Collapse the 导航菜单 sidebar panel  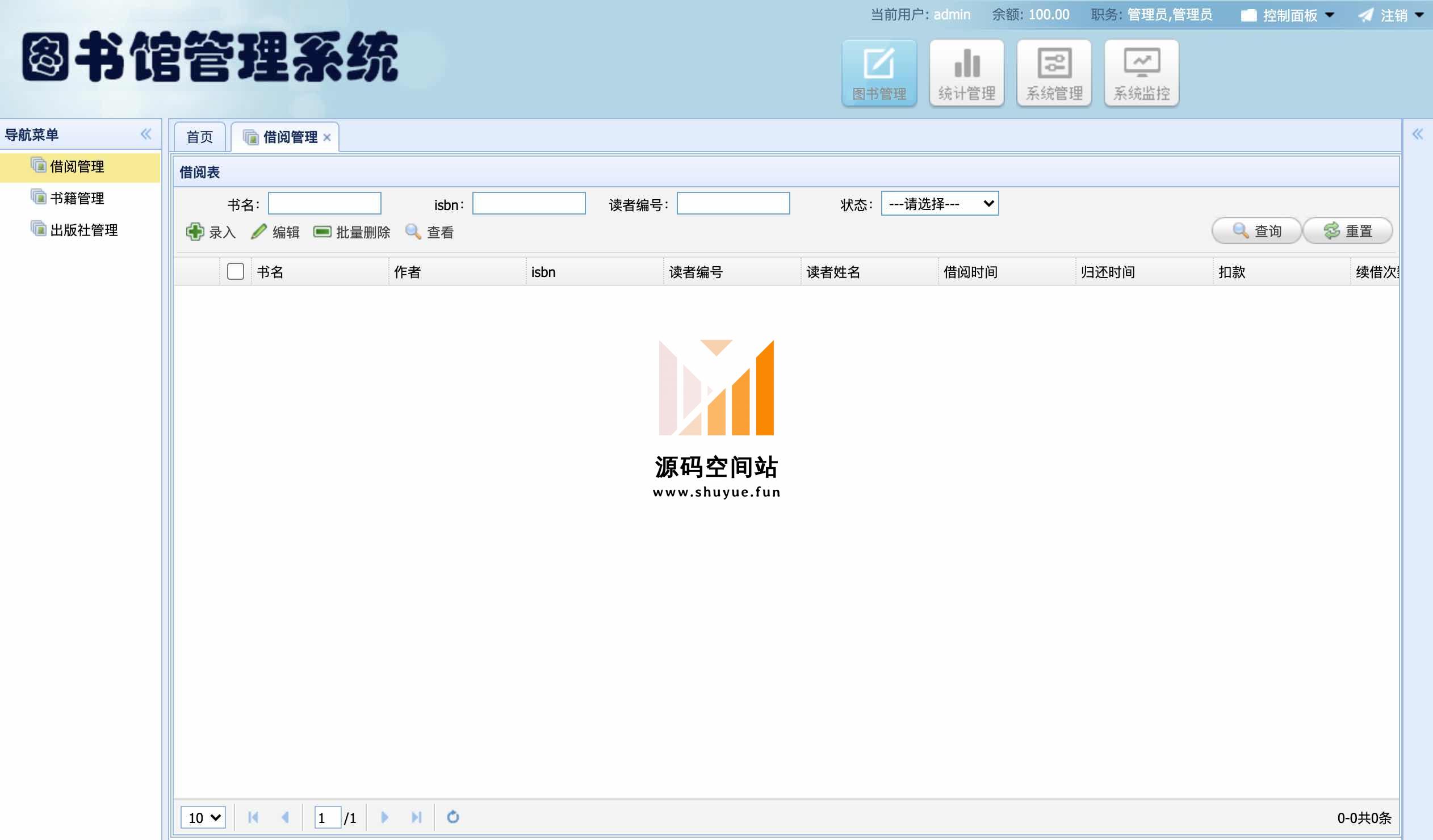point(146,134)
